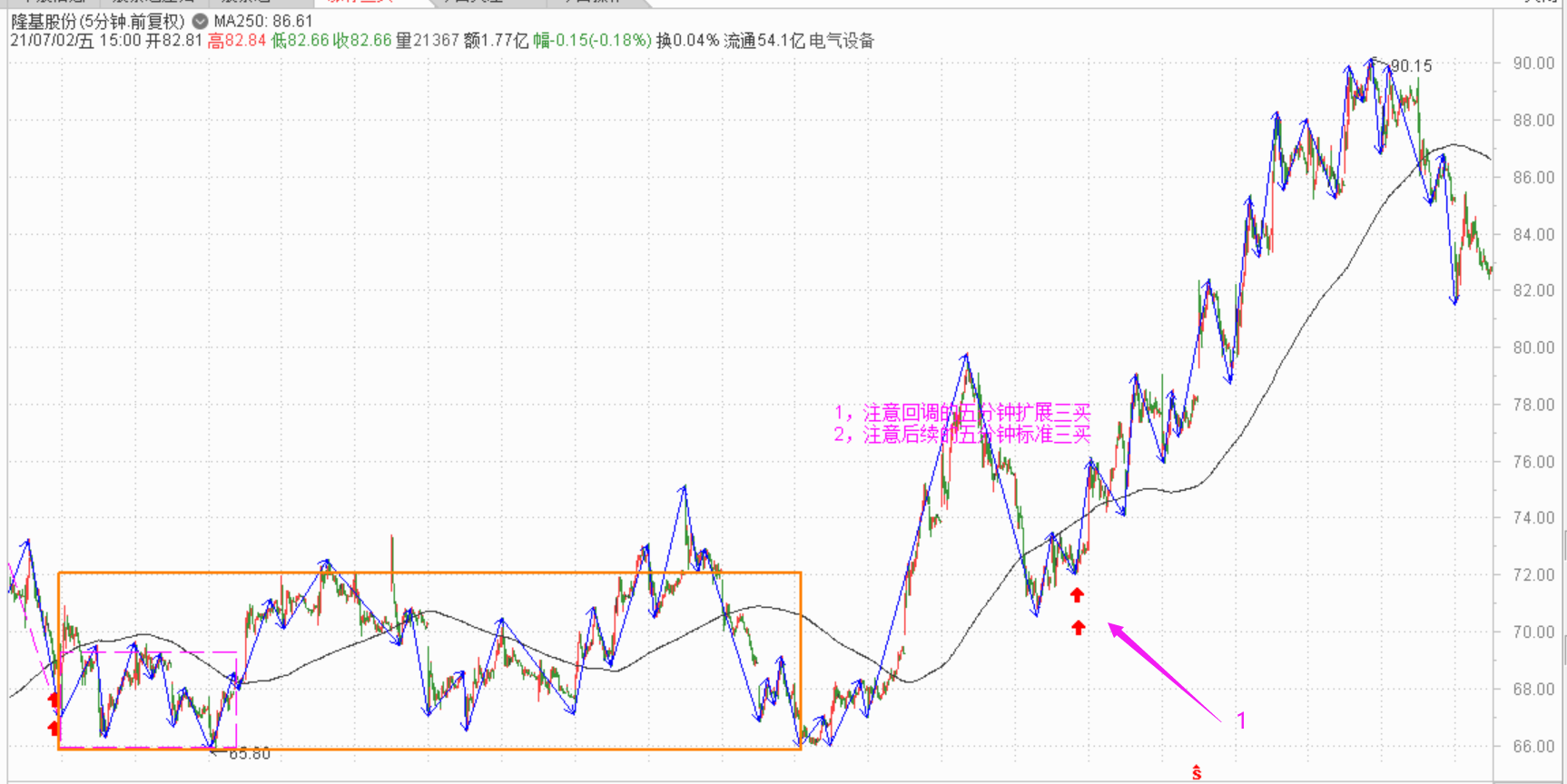Click the upper red buy arrow near 72.00
The width and height of the screenshot is (1567, 784).
1077,595
